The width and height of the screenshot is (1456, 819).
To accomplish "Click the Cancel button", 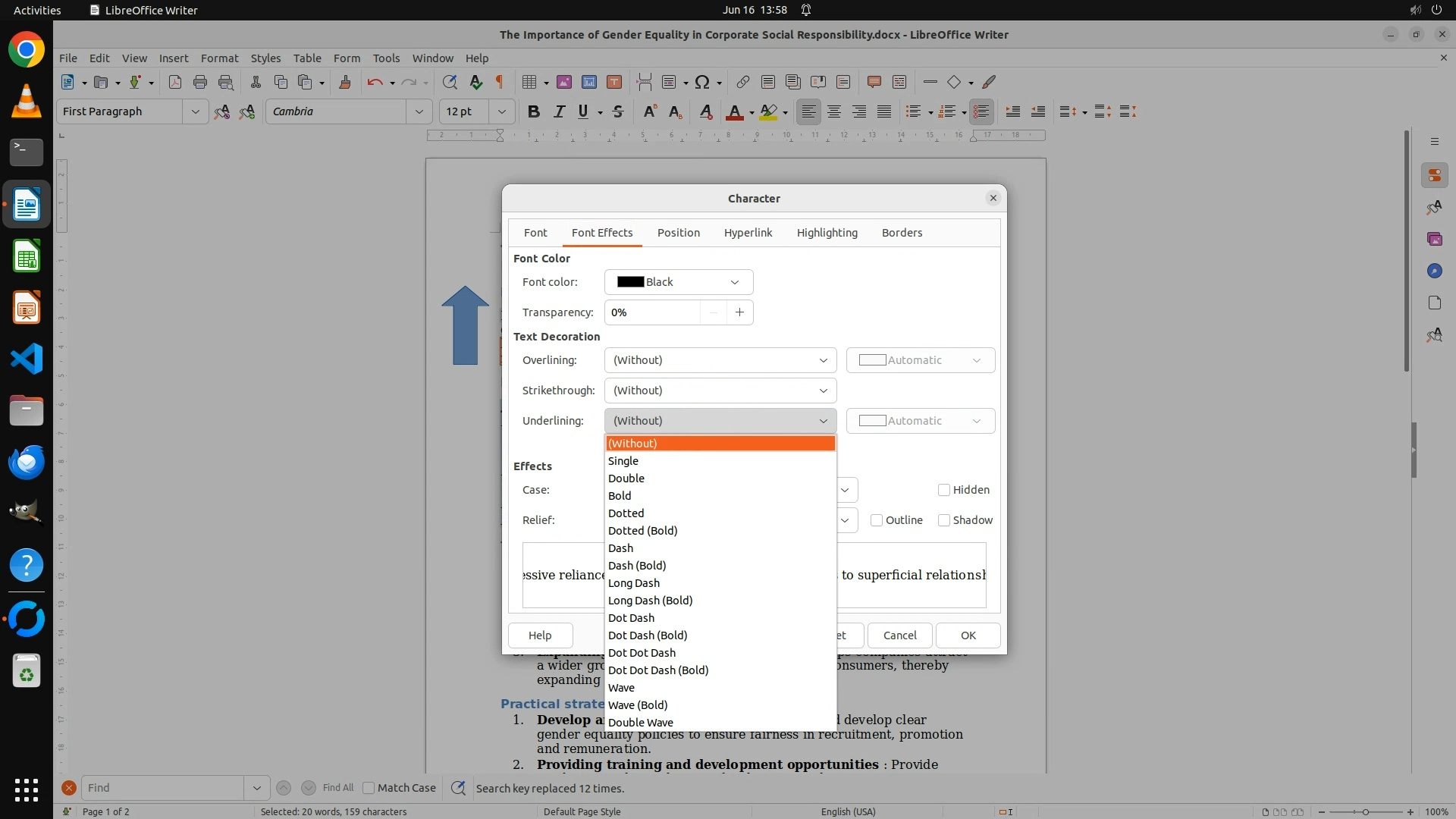I will pos(899,635).
